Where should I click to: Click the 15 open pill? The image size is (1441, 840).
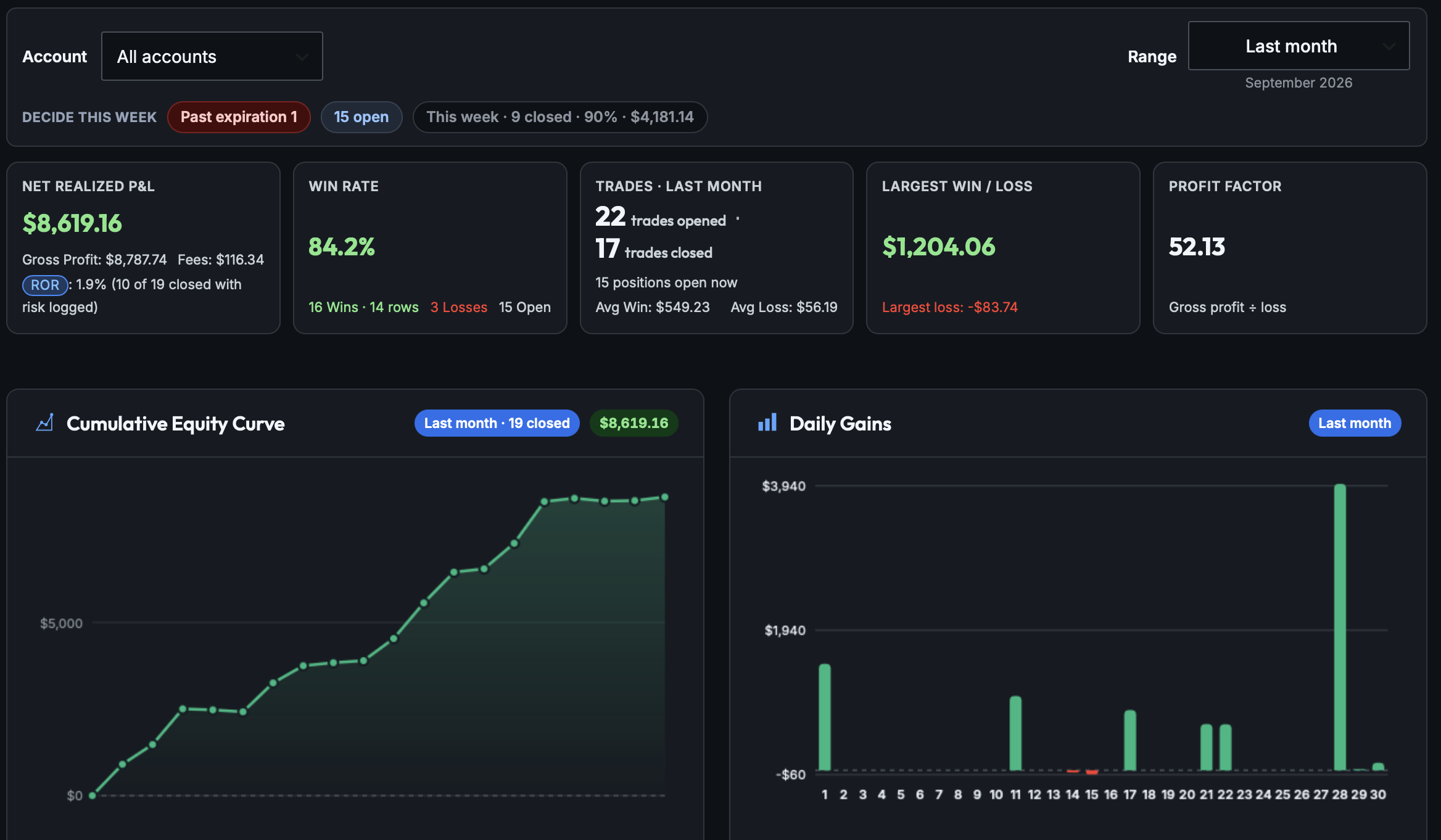[361, 117]
